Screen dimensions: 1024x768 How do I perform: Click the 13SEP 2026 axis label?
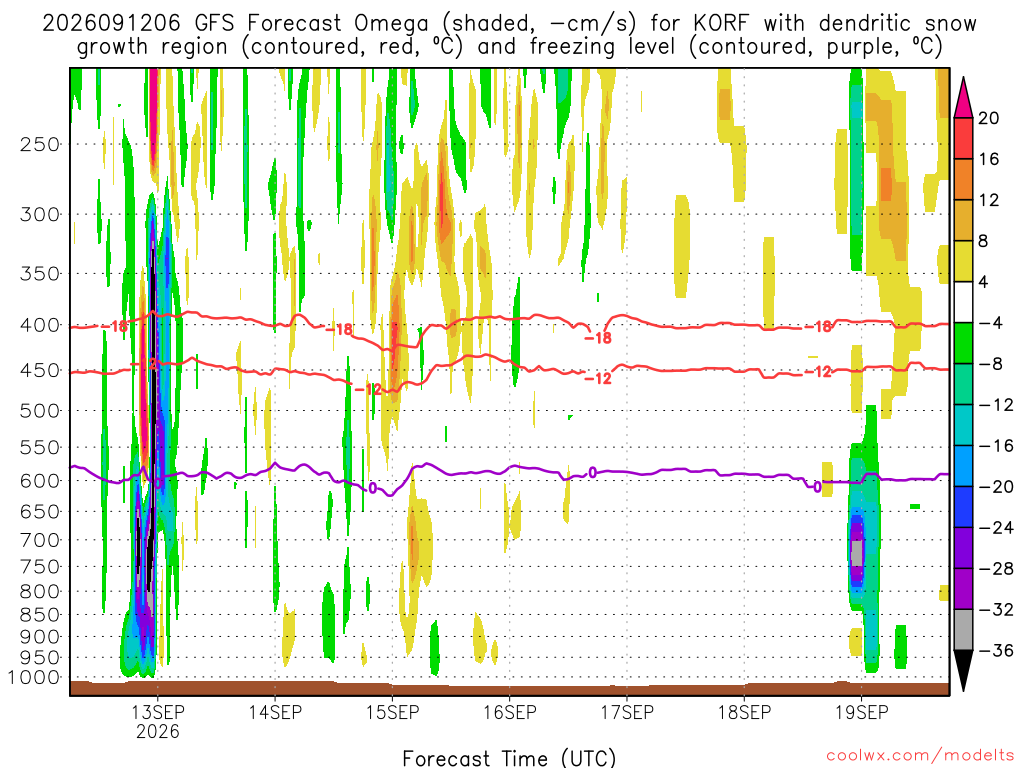[157, 721]
